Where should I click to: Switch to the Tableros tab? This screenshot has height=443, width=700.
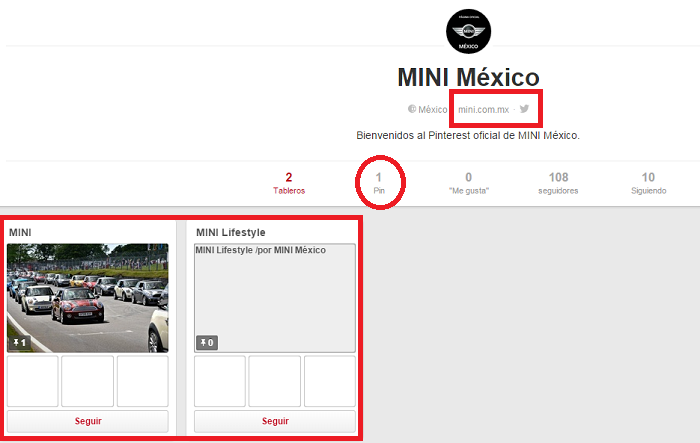point(289,183)
